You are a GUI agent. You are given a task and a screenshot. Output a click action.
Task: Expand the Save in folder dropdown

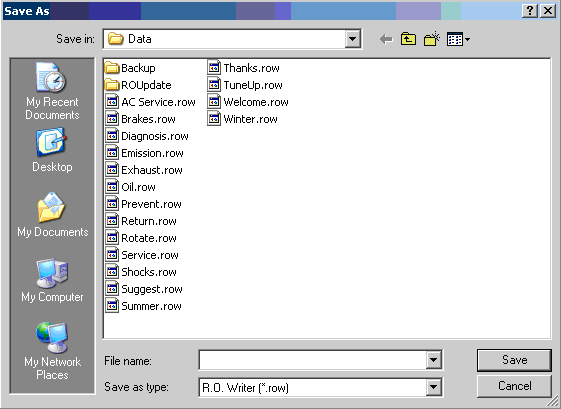tap(352, 39)
